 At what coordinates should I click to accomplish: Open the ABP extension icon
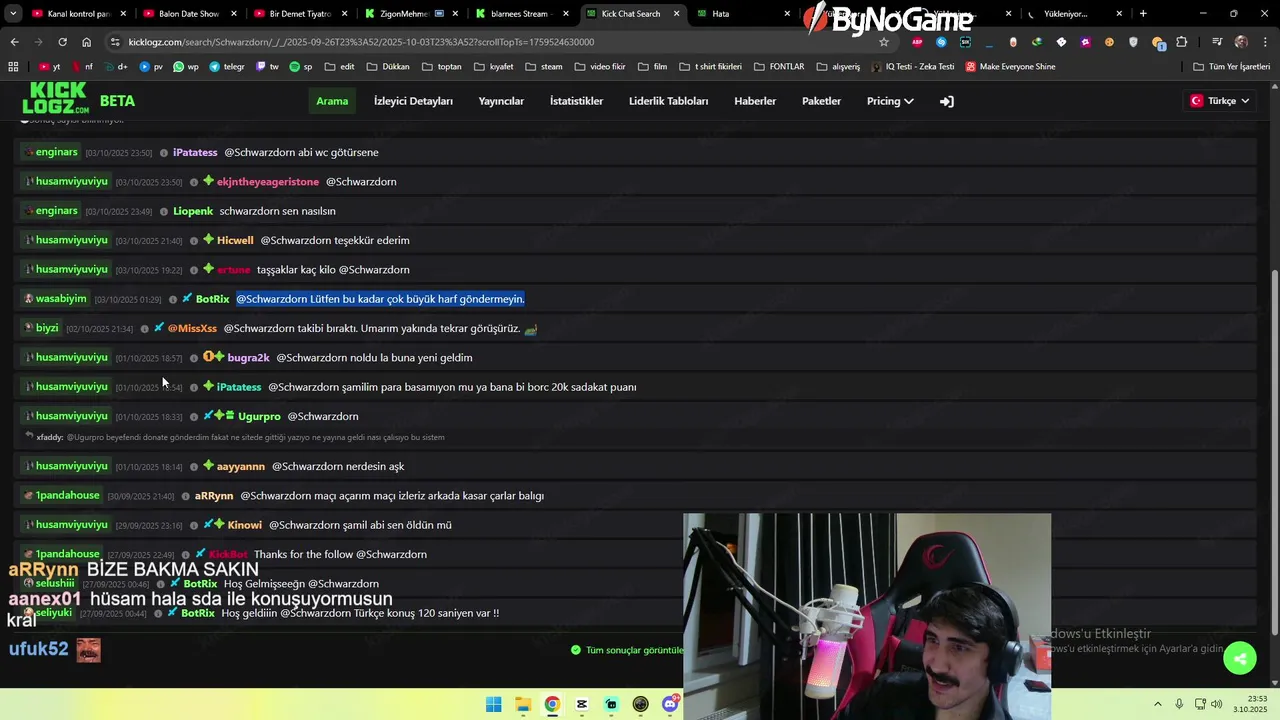pos(917,42)
